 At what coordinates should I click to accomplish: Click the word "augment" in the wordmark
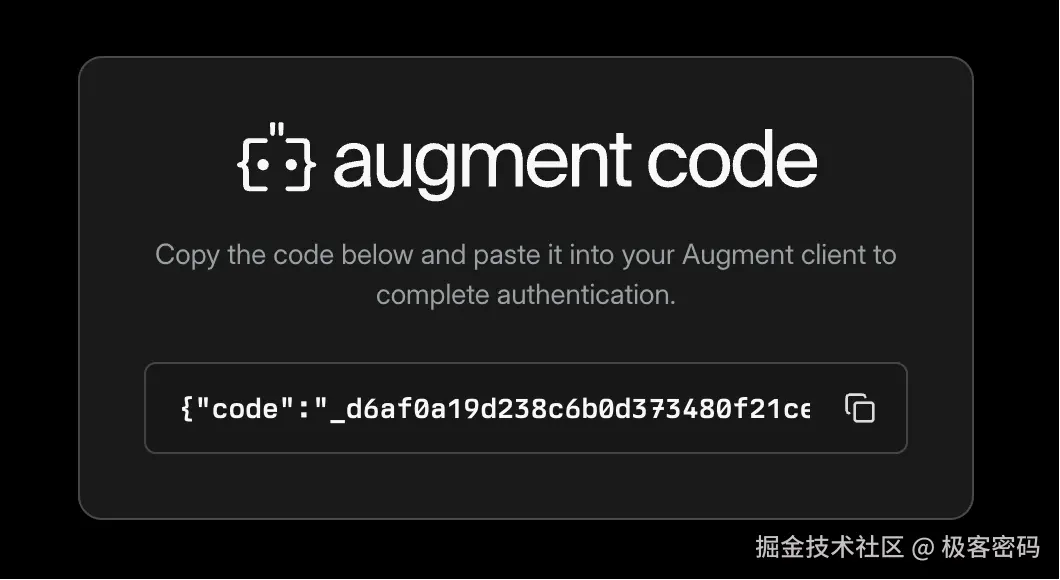pos(483,162)
